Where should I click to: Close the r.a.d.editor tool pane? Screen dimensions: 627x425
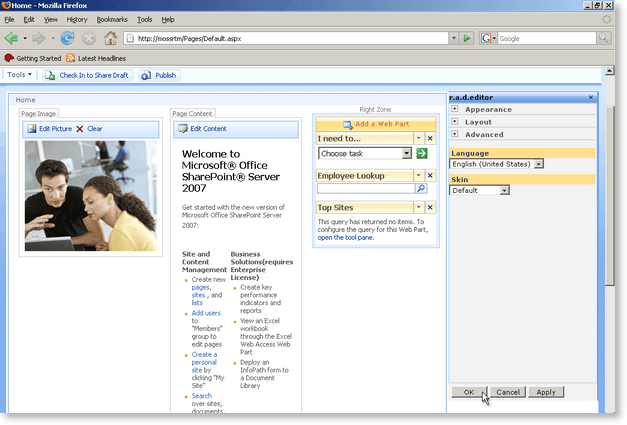[591, 98]
